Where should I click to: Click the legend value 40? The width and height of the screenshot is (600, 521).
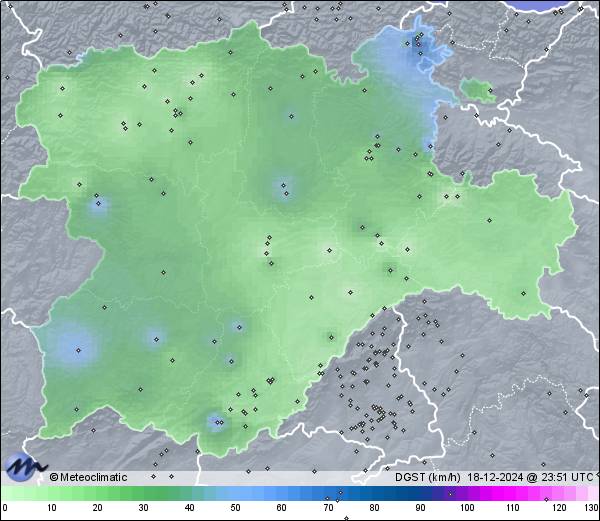[189, 508]
